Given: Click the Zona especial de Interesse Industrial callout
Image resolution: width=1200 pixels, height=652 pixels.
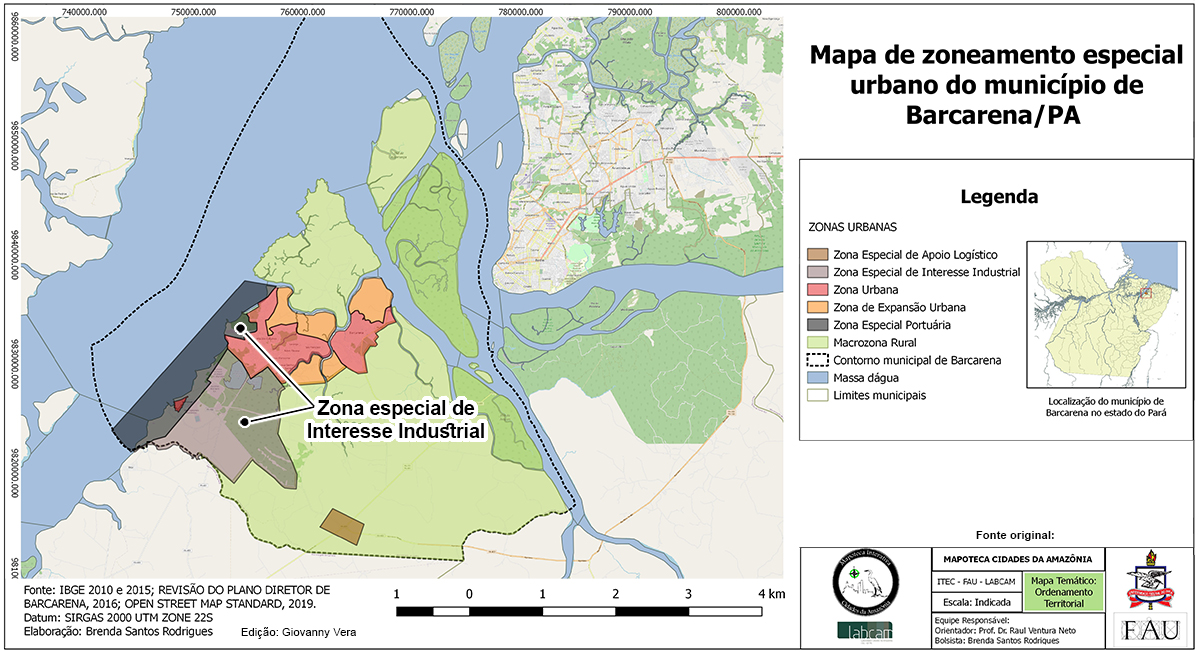Looking at the screenshot, I should (396, 420).
